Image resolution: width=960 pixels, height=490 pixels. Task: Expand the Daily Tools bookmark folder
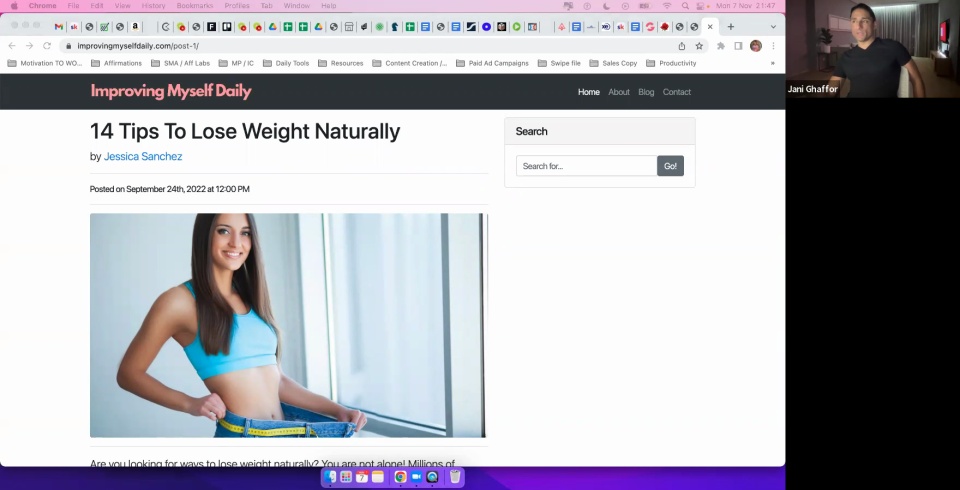point(286,63)
